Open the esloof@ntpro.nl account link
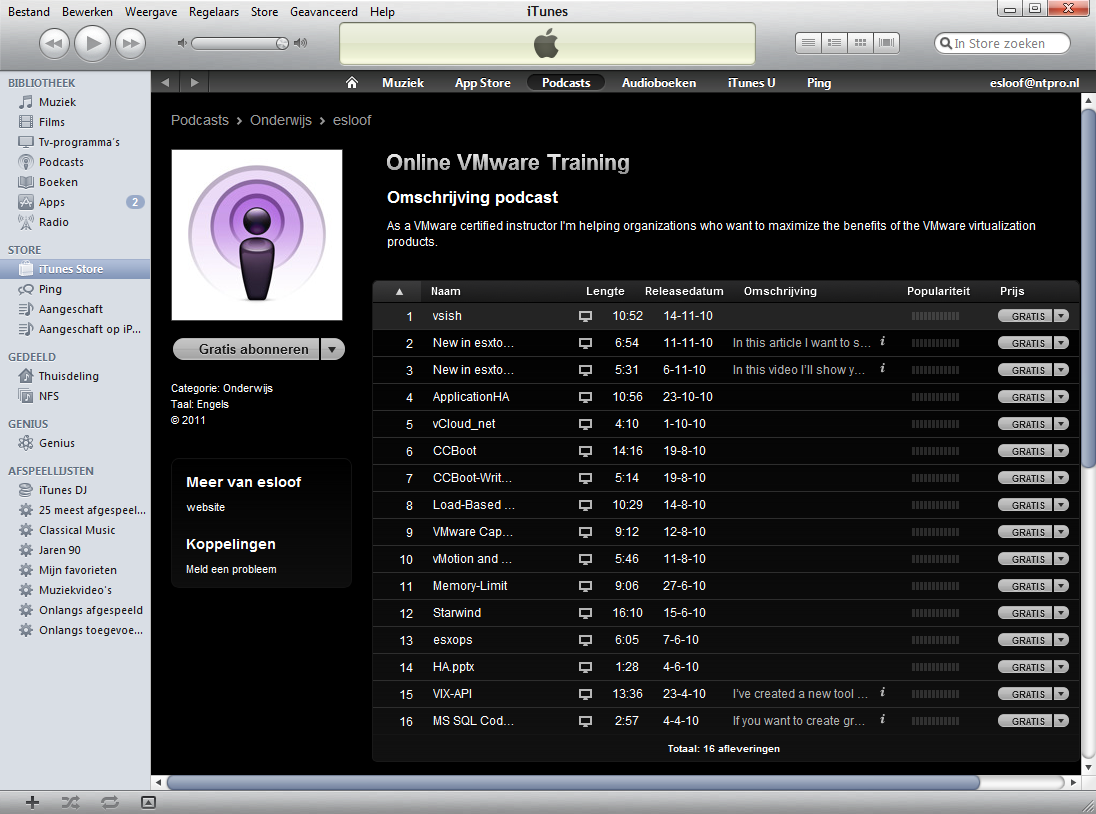The image size is (1096, 814). (1034, 82)
